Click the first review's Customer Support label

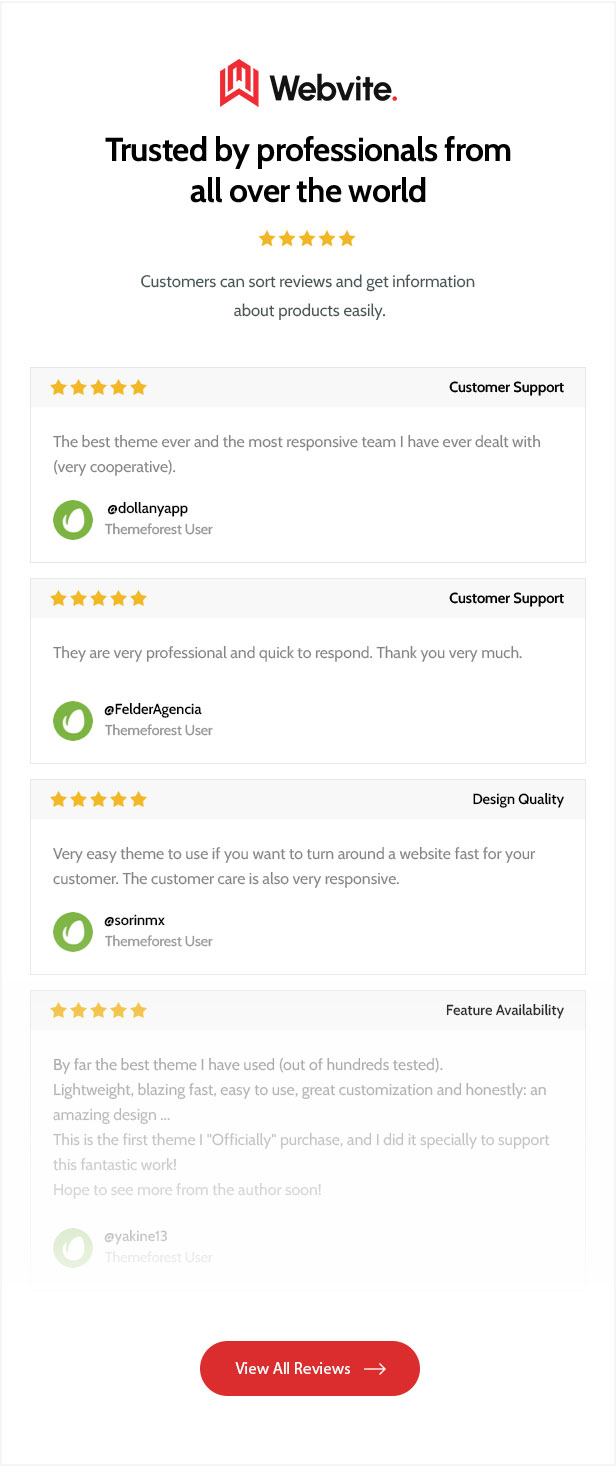506,388
